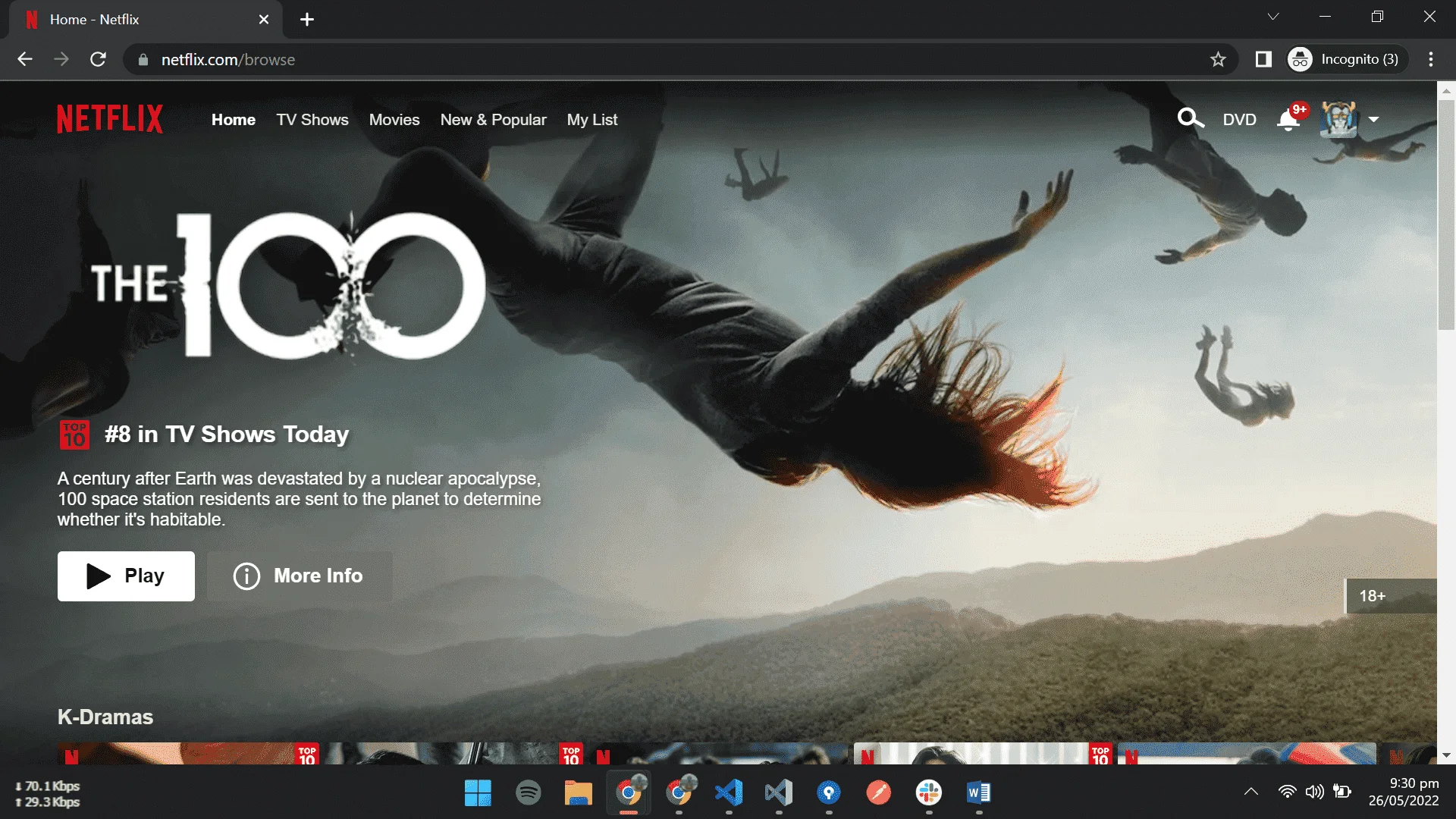Open the My List tab
Screen dimensions: 1456x819
[x=592, y=120]
